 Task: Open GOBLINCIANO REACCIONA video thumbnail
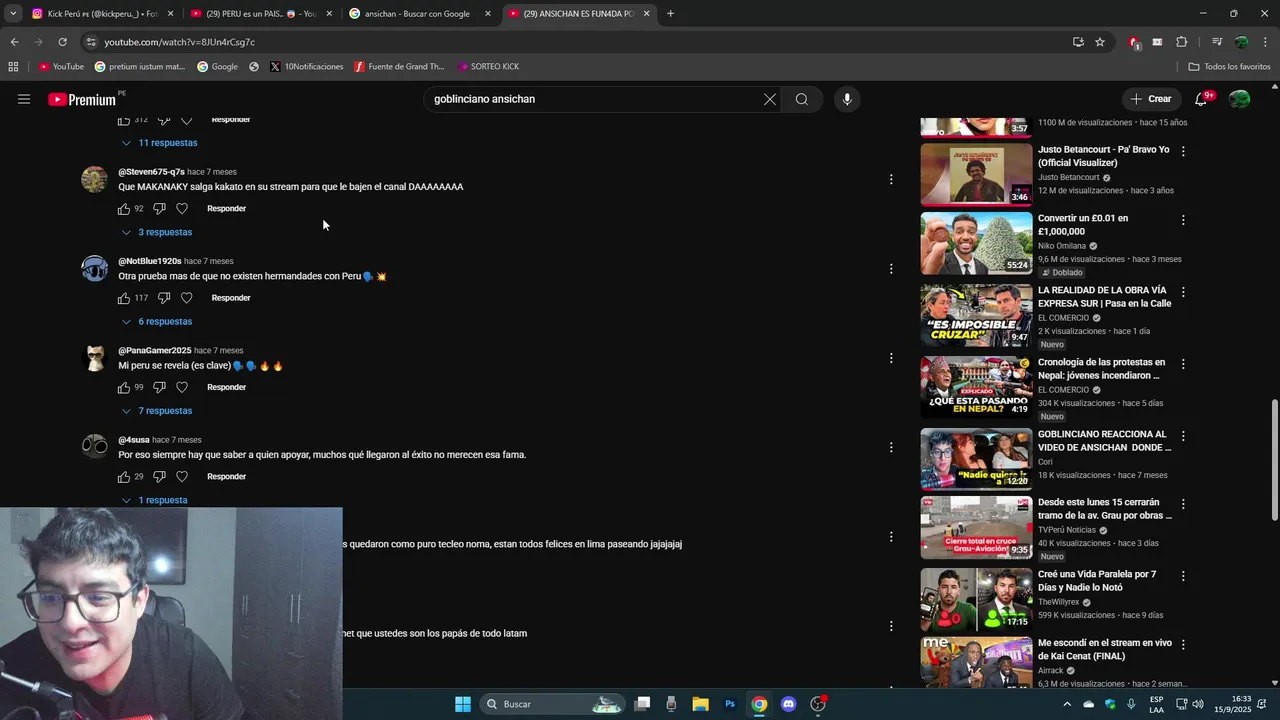[976, 459]
